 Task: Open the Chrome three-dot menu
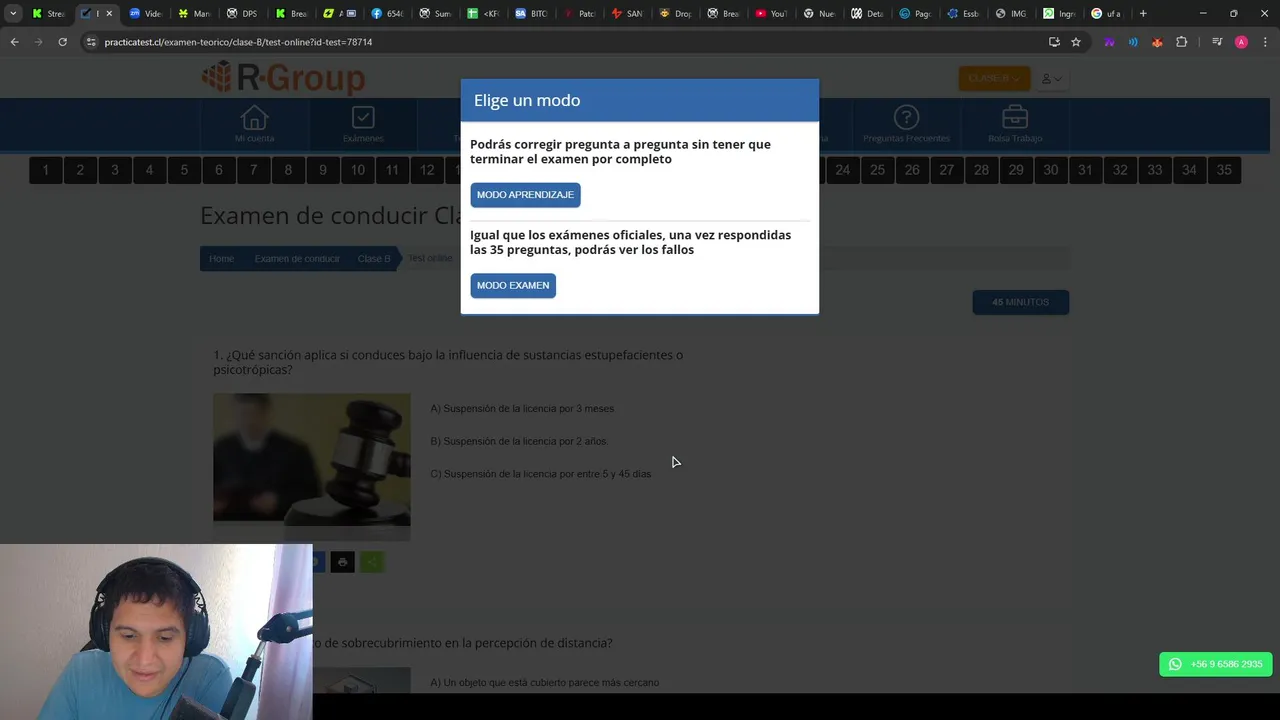click(1265, 42)
